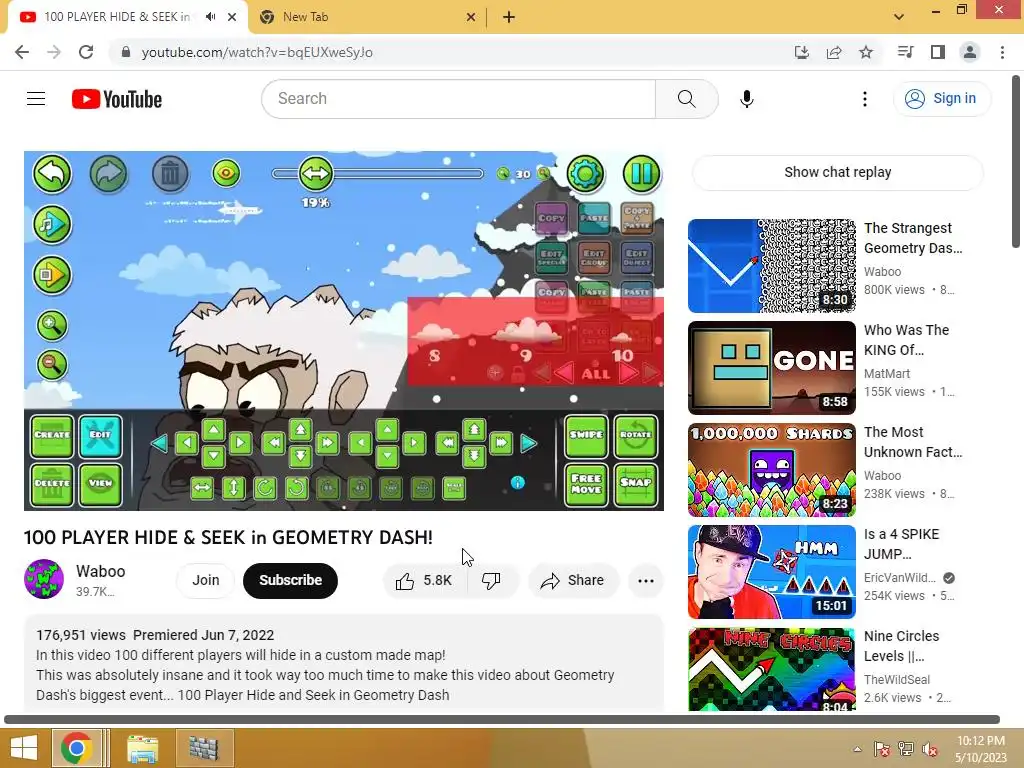This screenshot has height=768, width=1024.
Task: Start voice search with the microphone
Action: [x=746, y=99]
